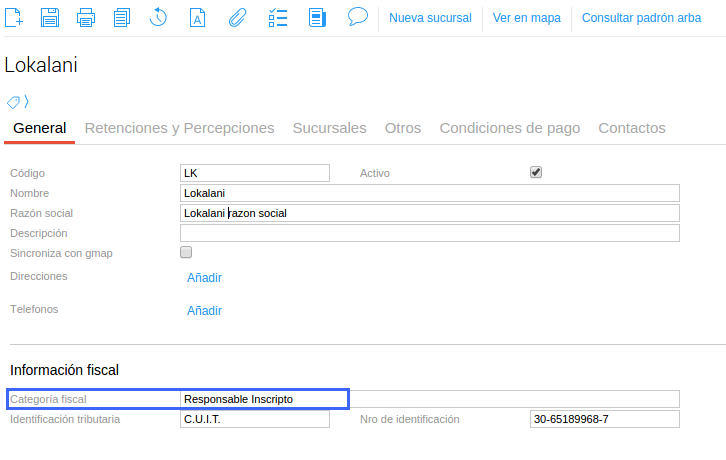Click the paperclip attachments icon
This screenshot has width=726, height=460.
(237, 17)
